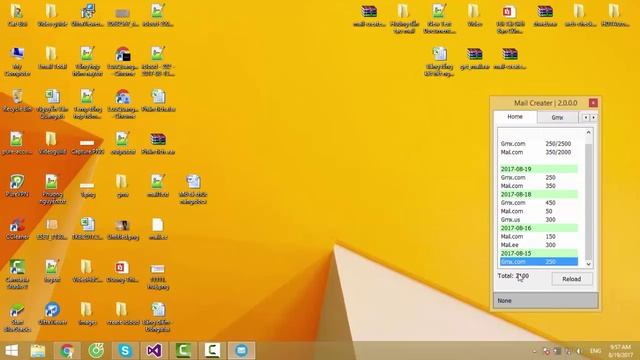Open Skype from the taskbar
Screen dimensions: 640x360
tap(125, 351)
